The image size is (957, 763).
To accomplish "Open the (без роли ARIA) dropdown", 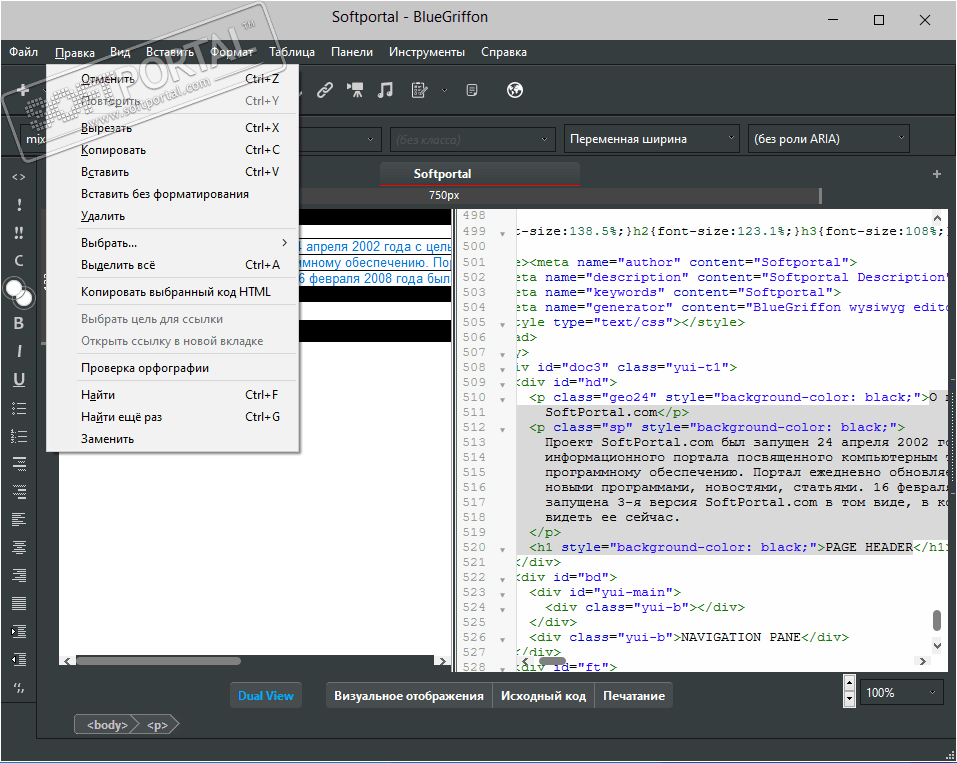I will point(829,139).
